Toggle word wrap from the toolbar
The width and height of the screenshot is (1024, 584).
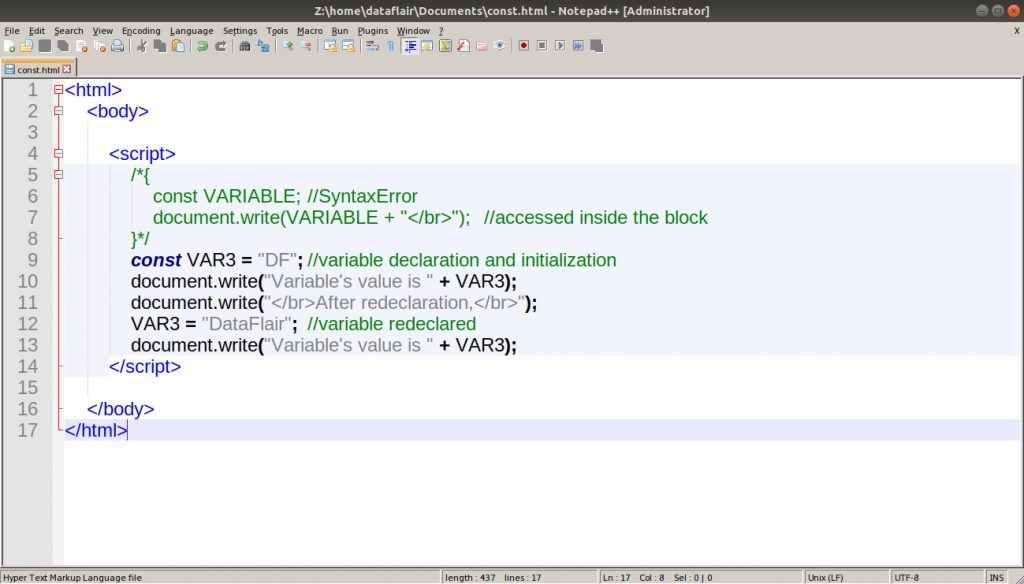coord(373,45)
